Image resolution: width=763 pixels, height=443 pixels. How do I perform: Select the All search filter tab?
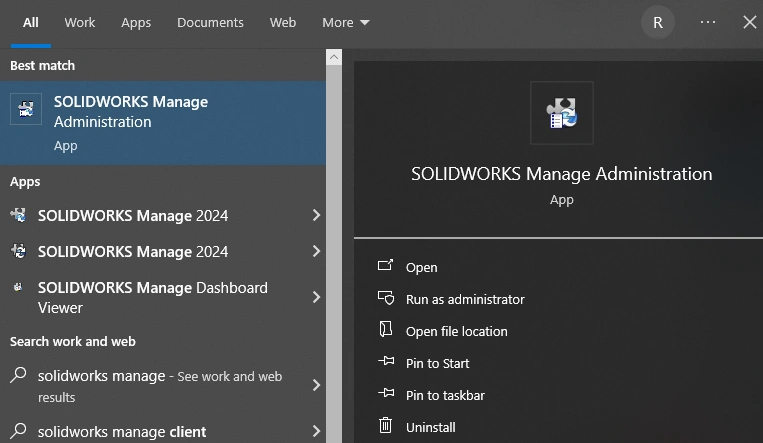tap(31, 22)
